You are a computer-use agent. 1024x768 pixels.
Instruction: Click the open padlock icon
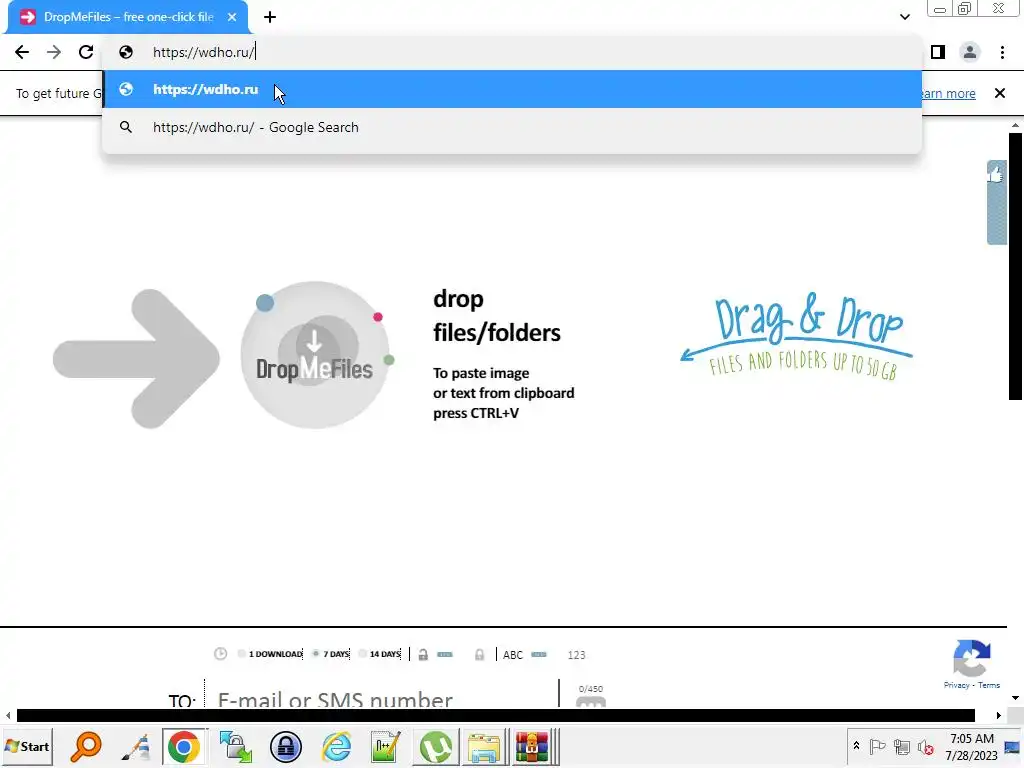pos(423,654)
